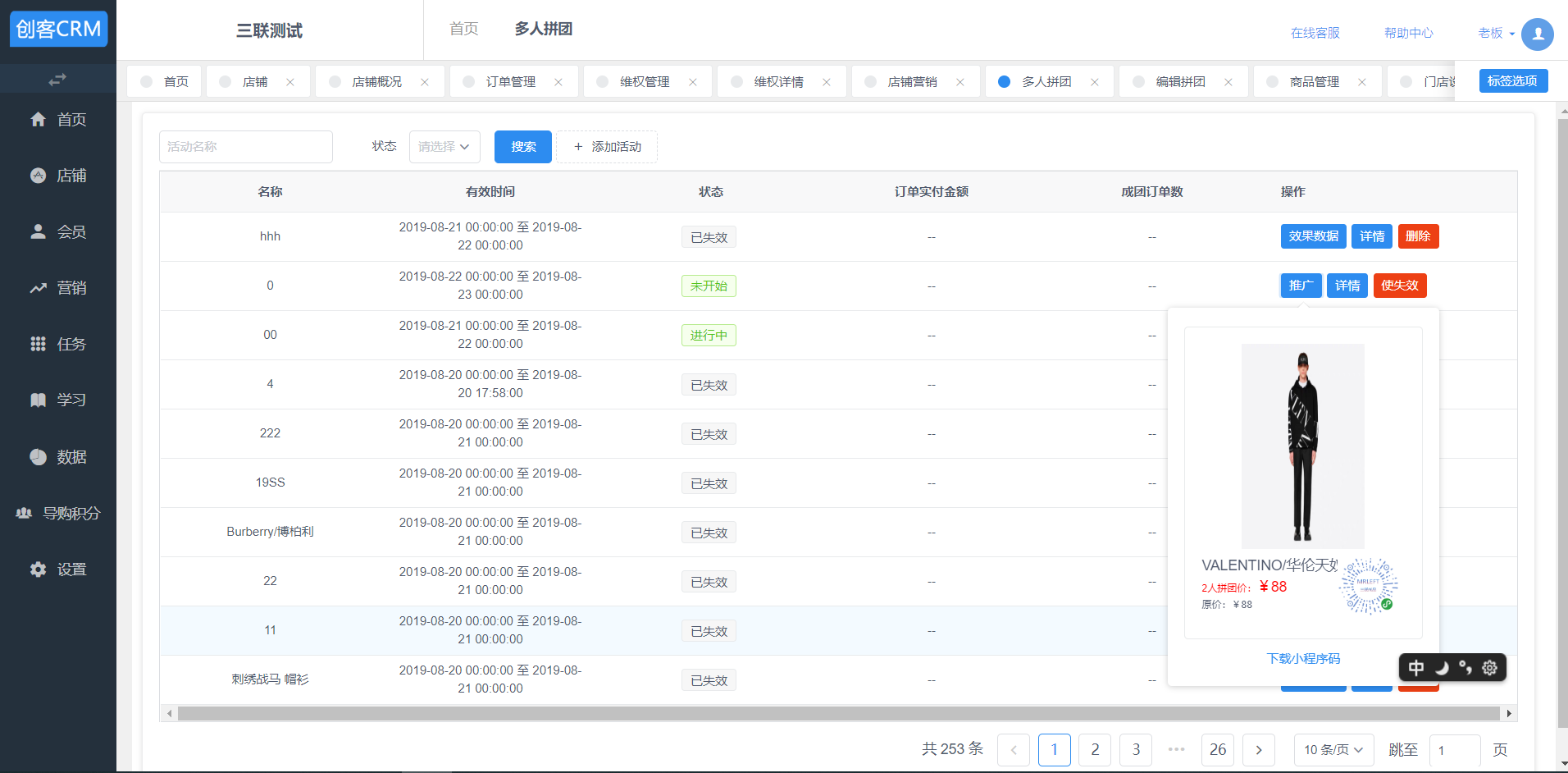Click the horizontal table scrollbar
This screenshot has width=1568, height=773.
tap(838, 714)
